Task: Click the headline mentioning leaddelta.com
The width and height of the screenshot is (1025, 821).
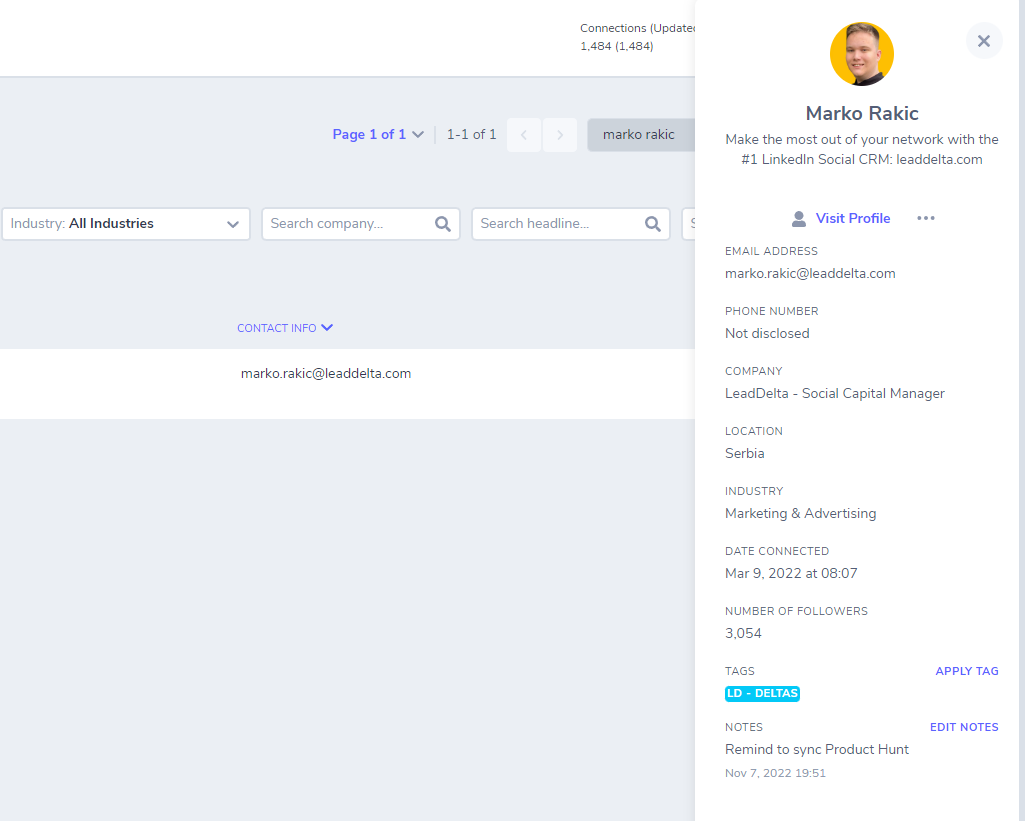Action: [x=862, y=150]
